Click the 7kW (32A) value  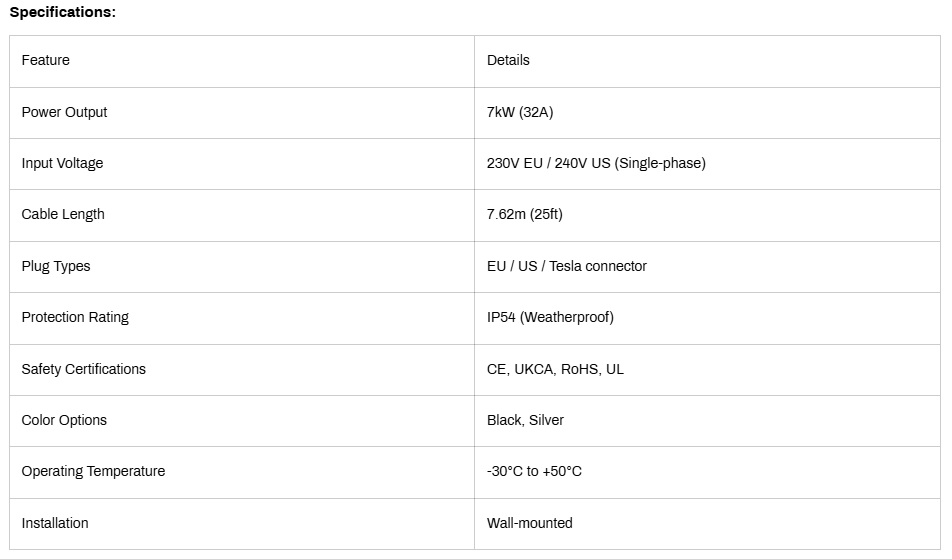tap(520, 112)
